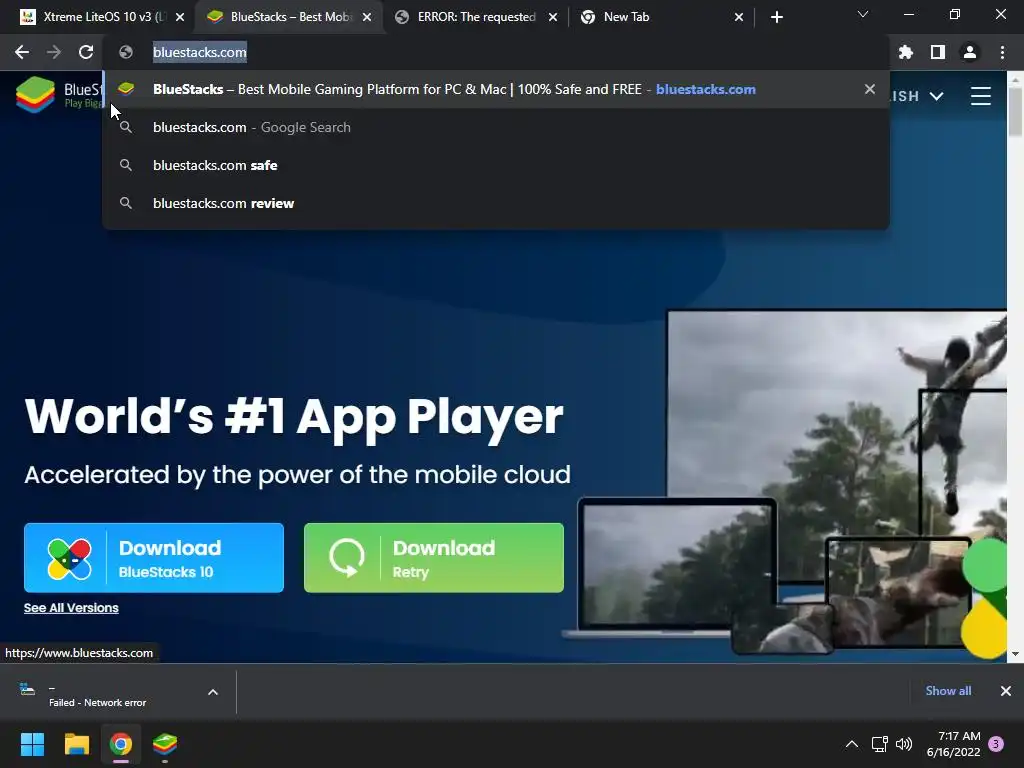Expand the failed download options chevron
Screen dimensions: 1024x768
click(213, 692)
